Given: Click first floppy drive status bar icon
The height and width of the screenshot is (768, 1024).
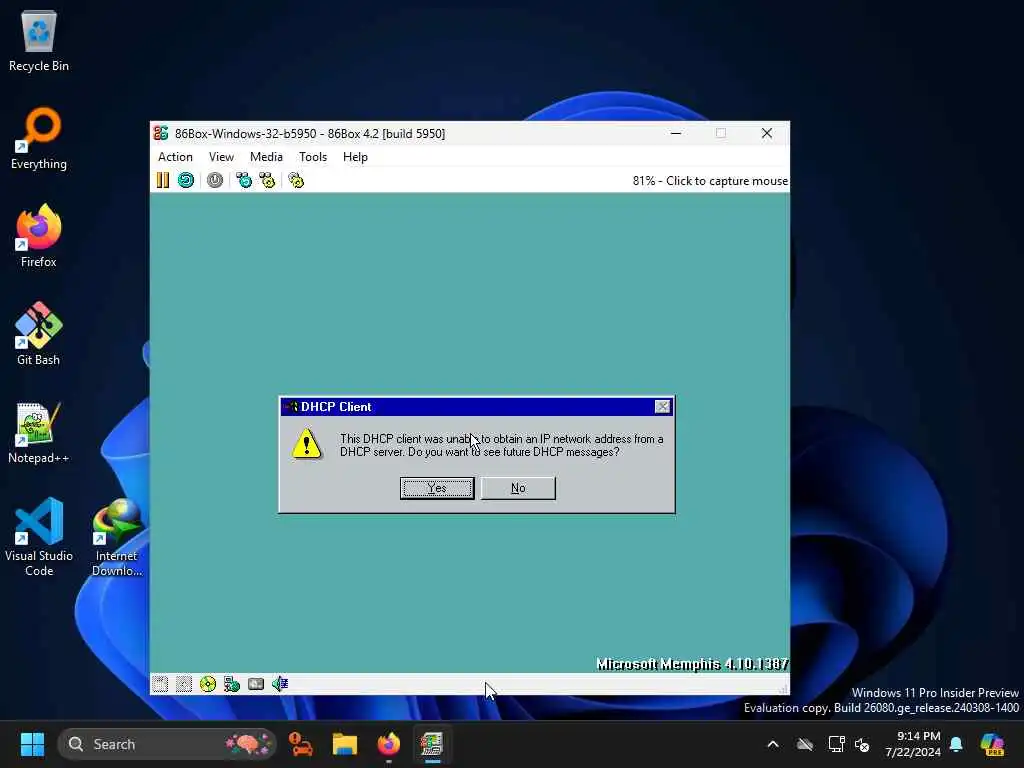Looking at the screenshot, I should click(x=160, y=684).
